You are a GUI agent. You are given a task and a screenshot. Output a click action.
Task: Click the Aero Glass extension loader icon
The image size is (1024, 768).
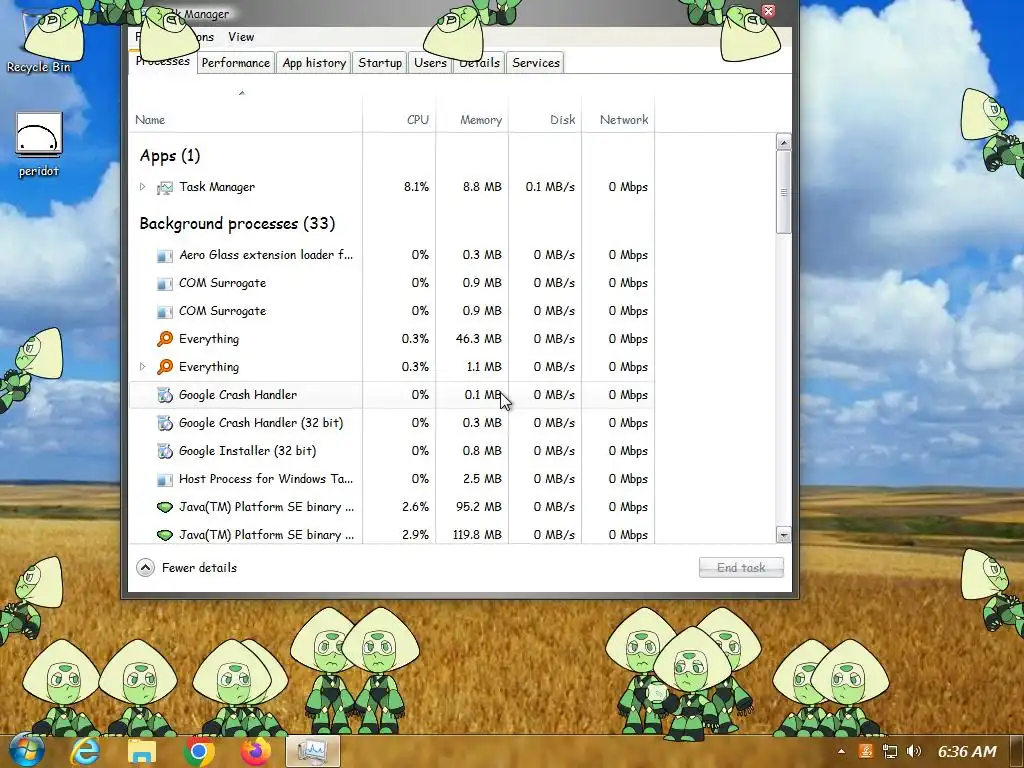point(165,255)
